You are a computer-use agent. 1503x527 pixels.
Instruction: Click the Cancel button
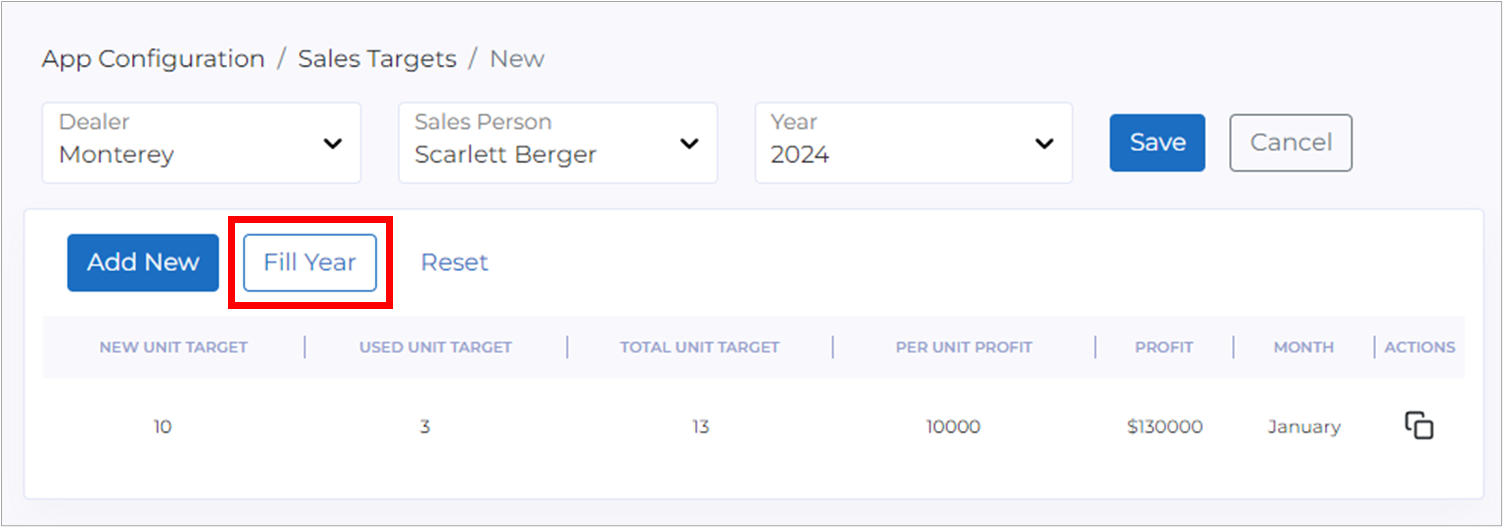coord(1290,143)
